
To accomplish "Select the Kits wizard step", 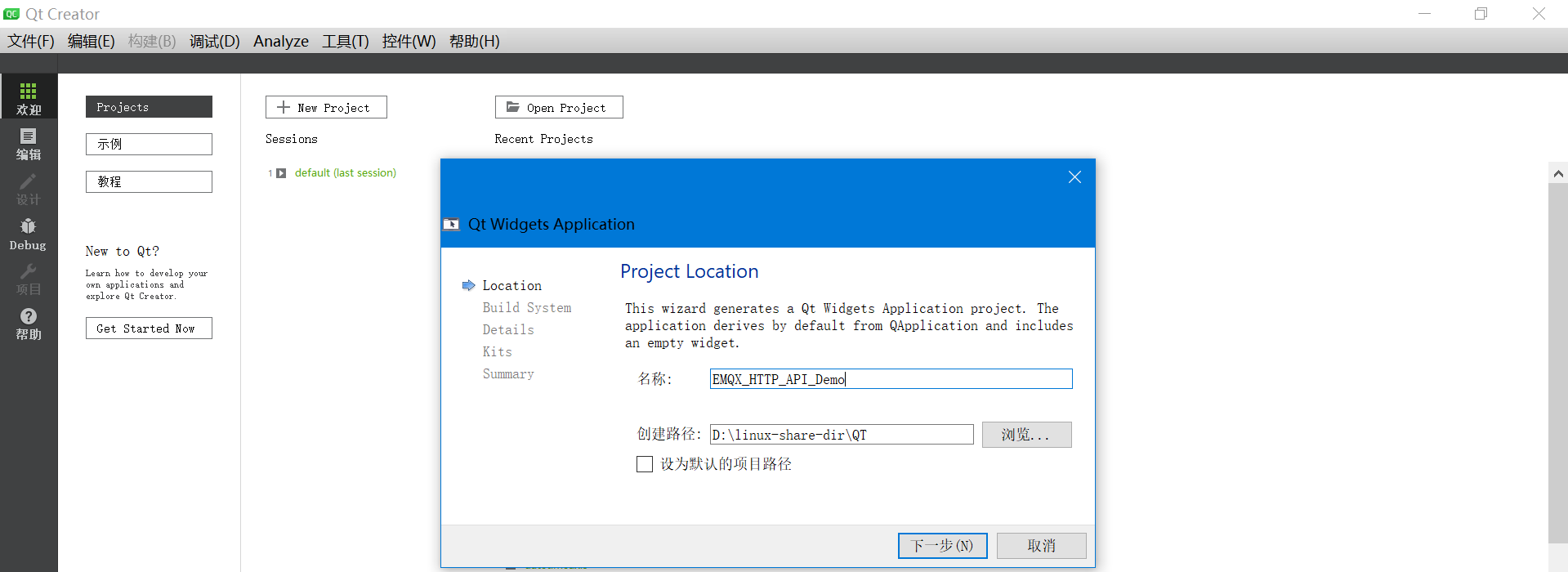I will point(498,351).
